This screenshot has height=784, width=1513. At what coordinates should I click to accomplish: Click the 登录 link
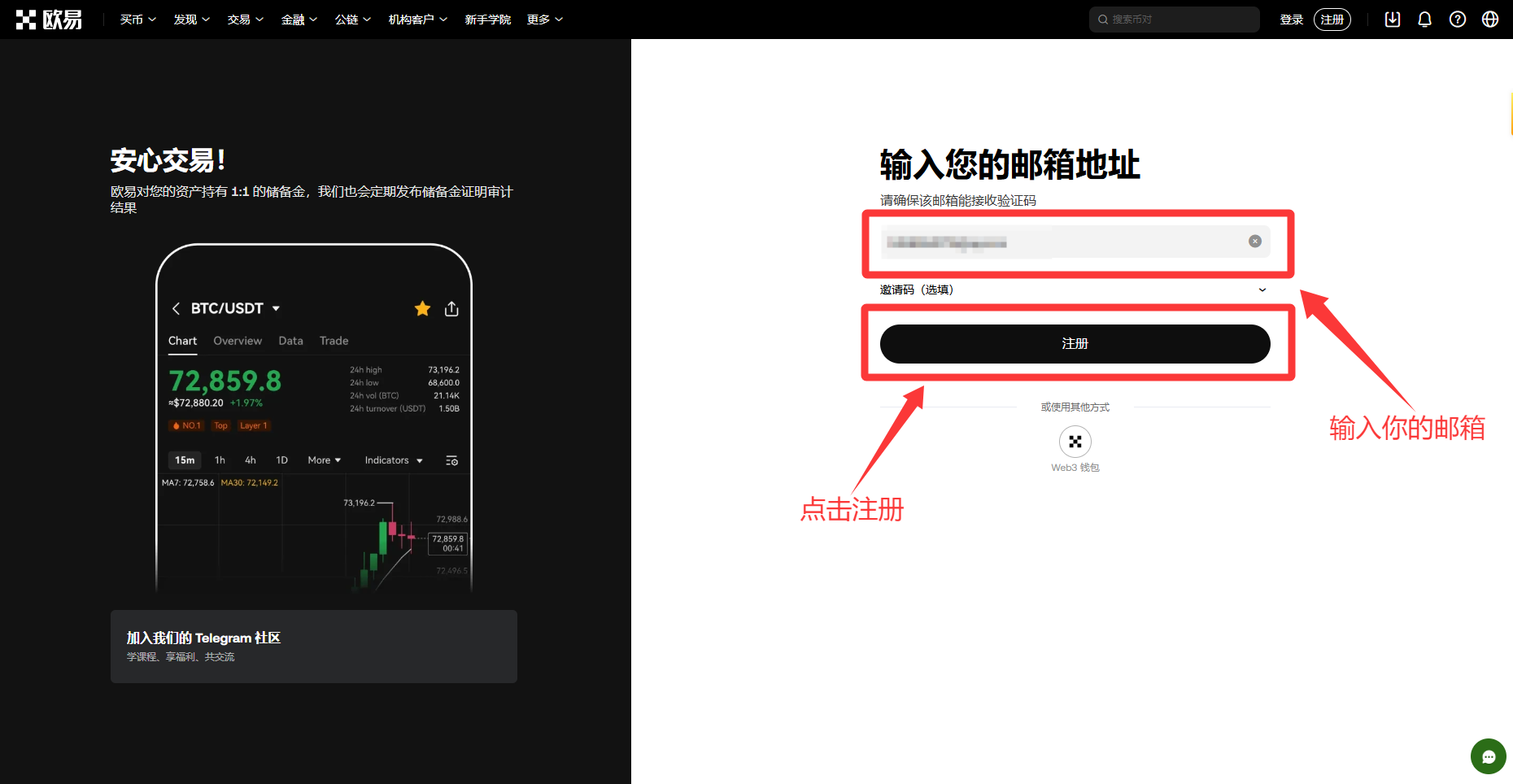tap(1291, 20)
